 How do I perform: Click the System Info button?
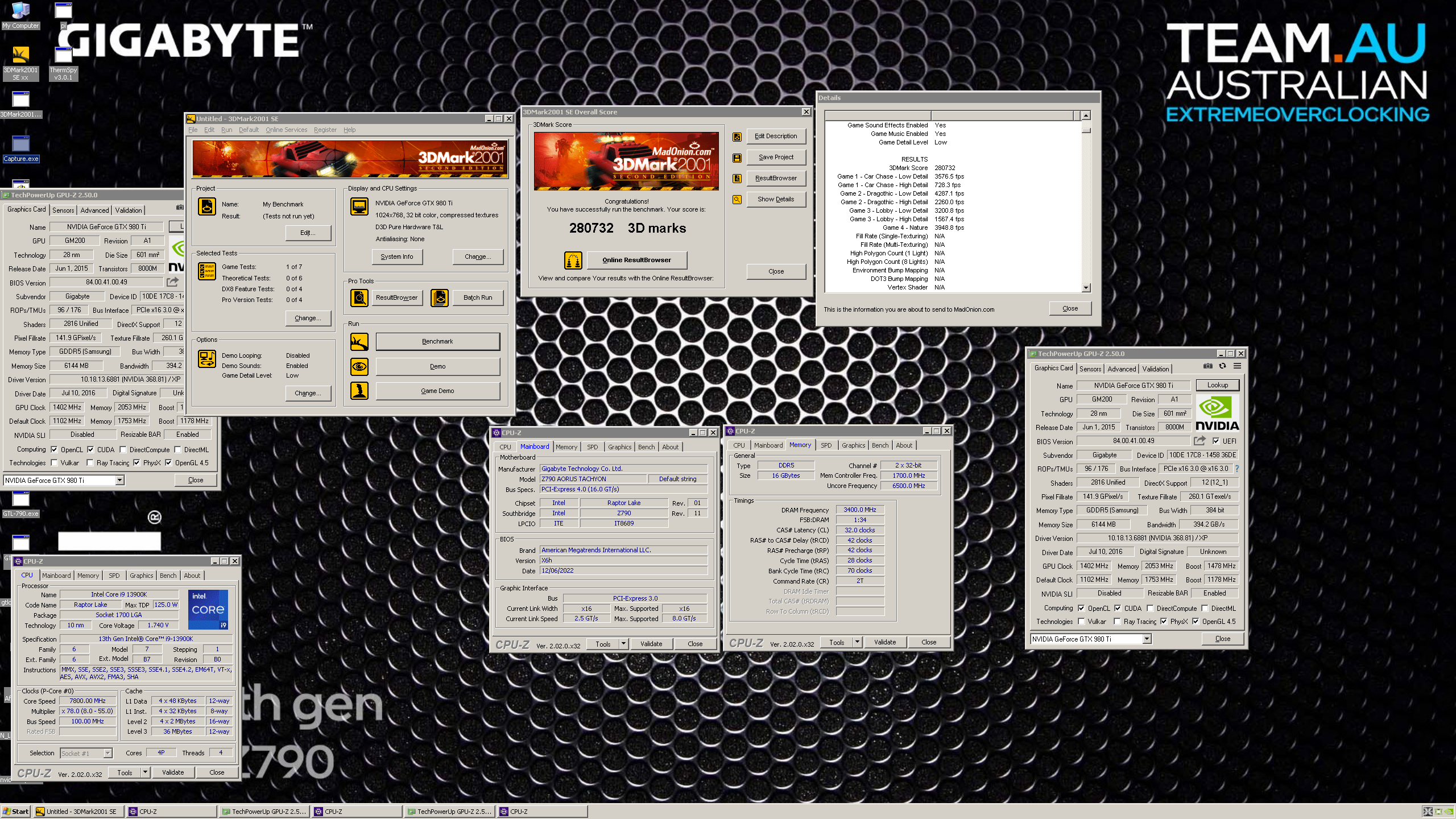click(x=397, y=257)
